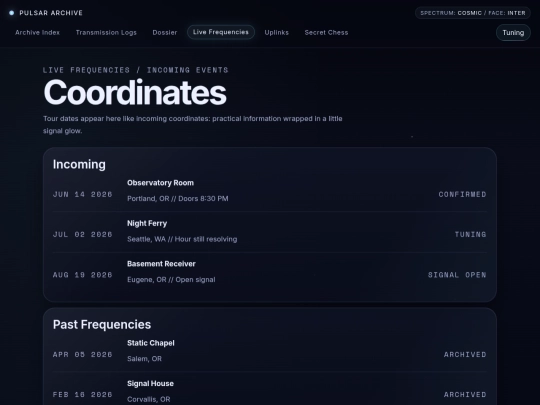Click the APR 05 2026 date
The image size is (540, 405).
(x=83, y=354)
